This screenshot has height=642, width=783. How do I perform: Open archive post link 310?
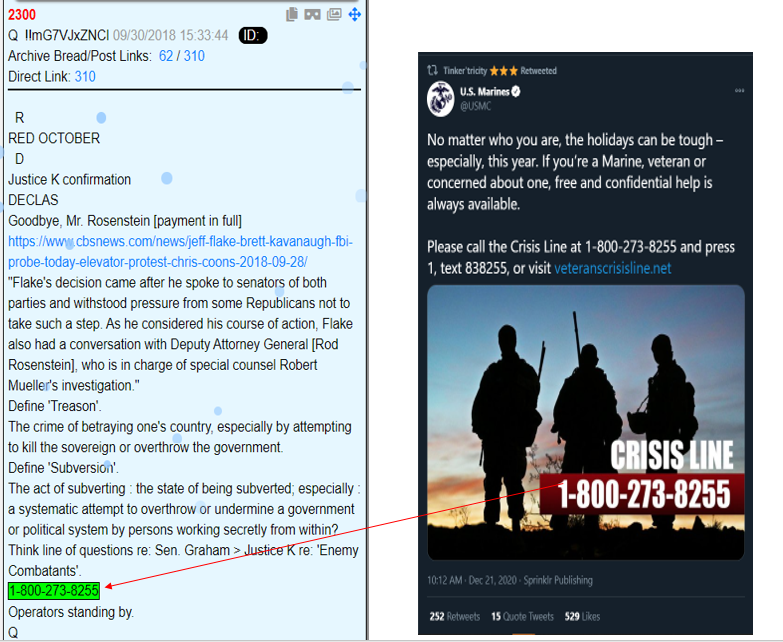pyautogui.click(x=194, y=56)
